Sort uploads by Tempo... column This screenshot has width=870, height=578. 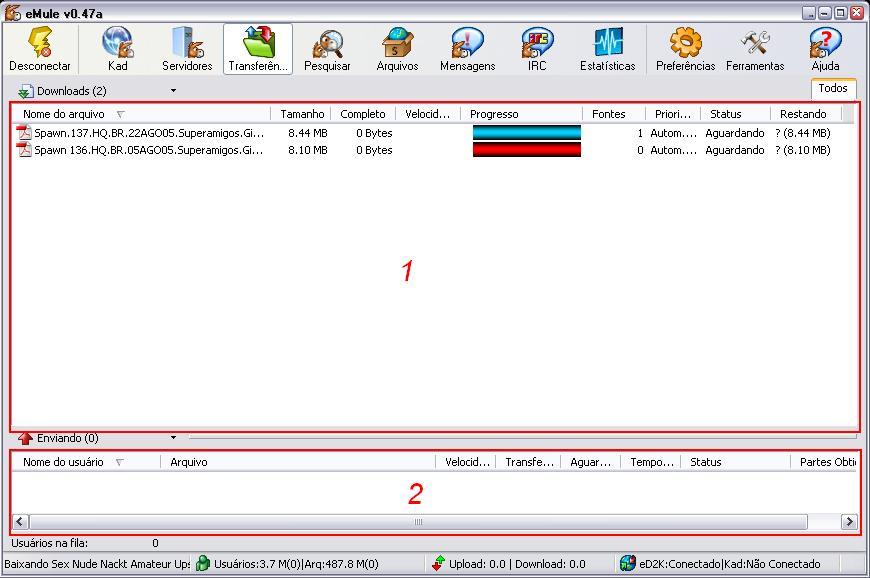(651, 462)
